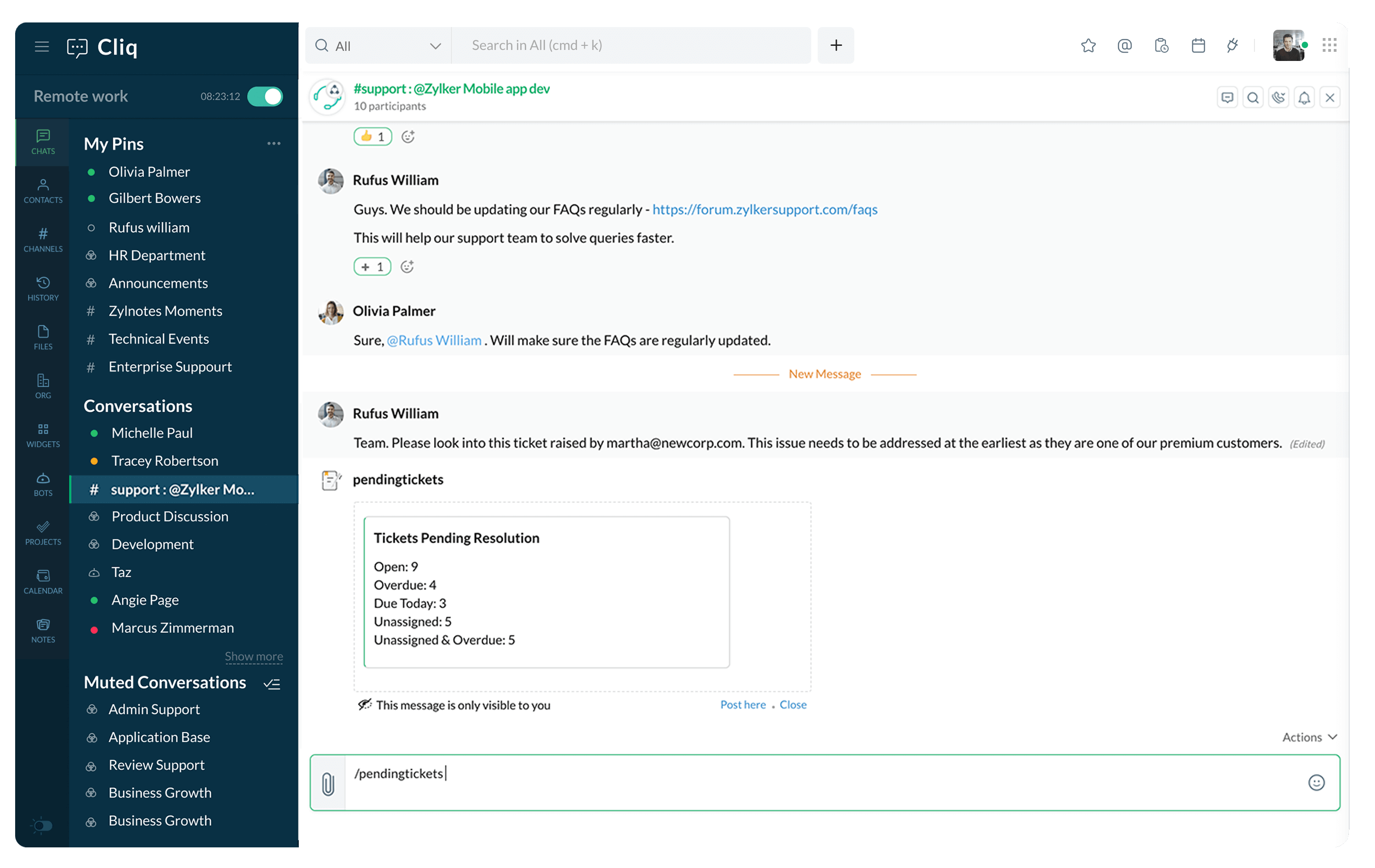Select the Product Discussion conversation

pyautogui.click(x=170, y=516)
